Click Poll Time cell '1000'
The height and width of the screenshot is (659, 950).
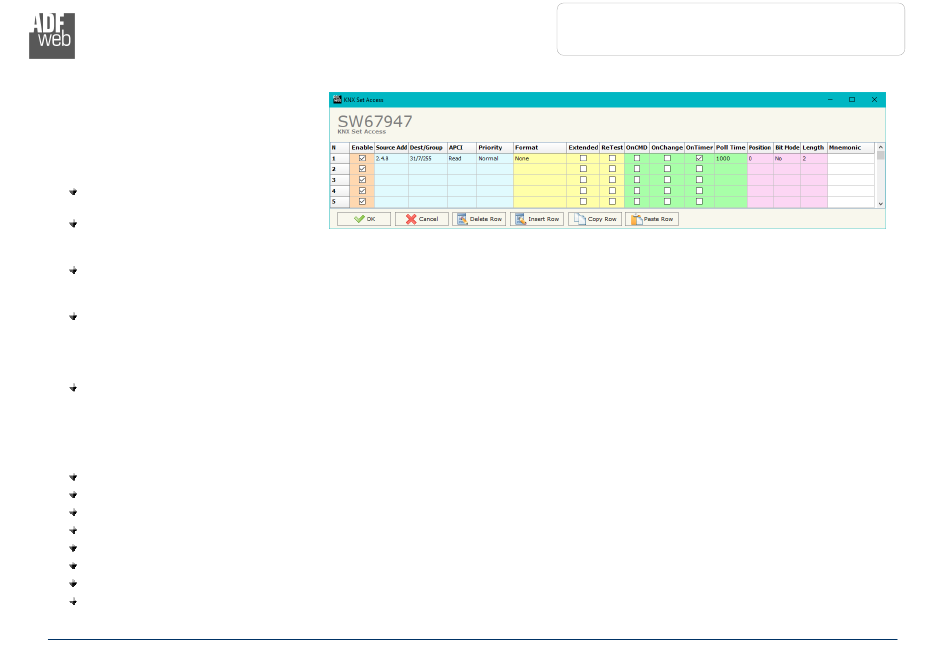[x=731, y=158]
